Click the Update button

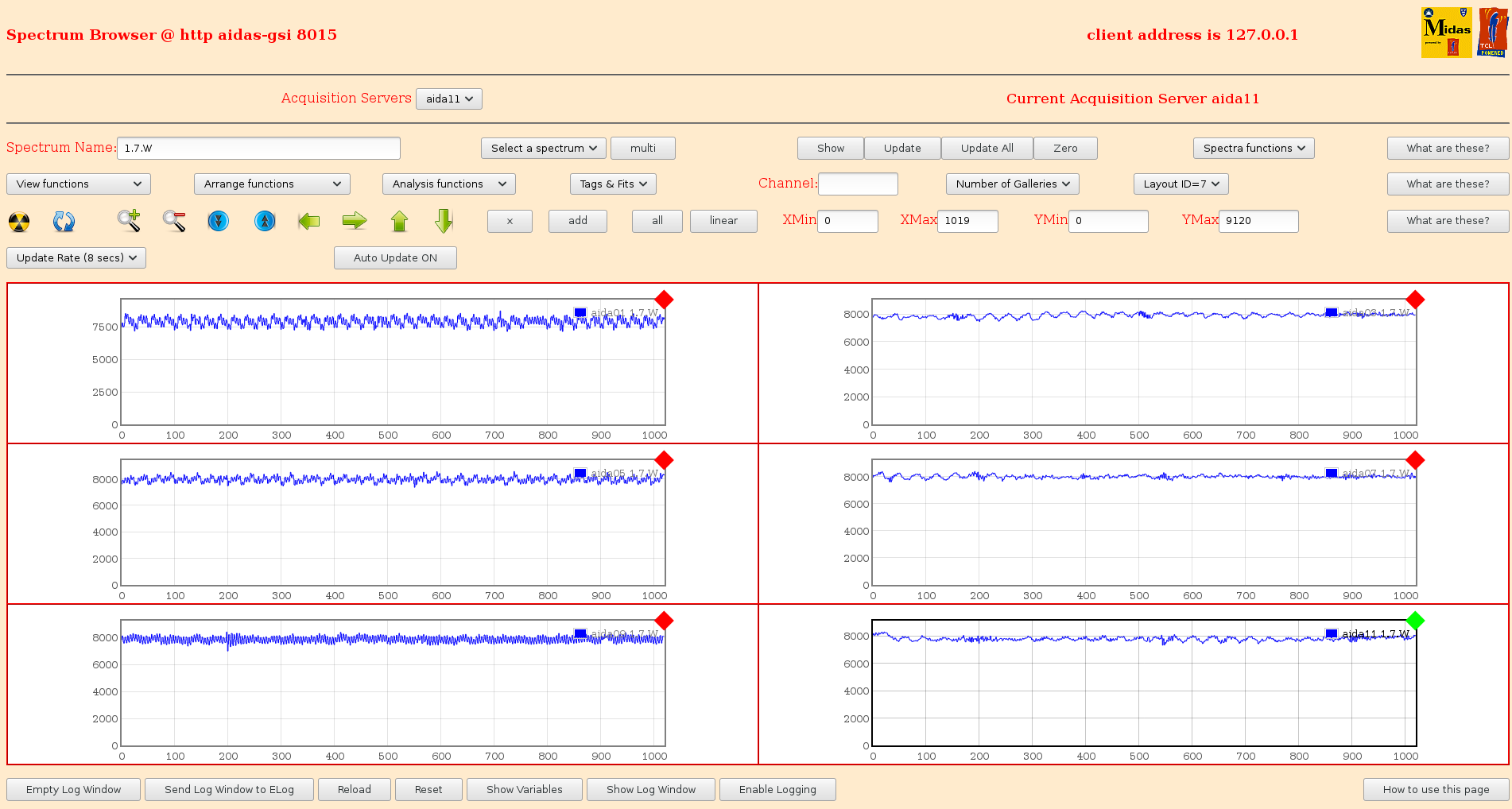point(902,149)
